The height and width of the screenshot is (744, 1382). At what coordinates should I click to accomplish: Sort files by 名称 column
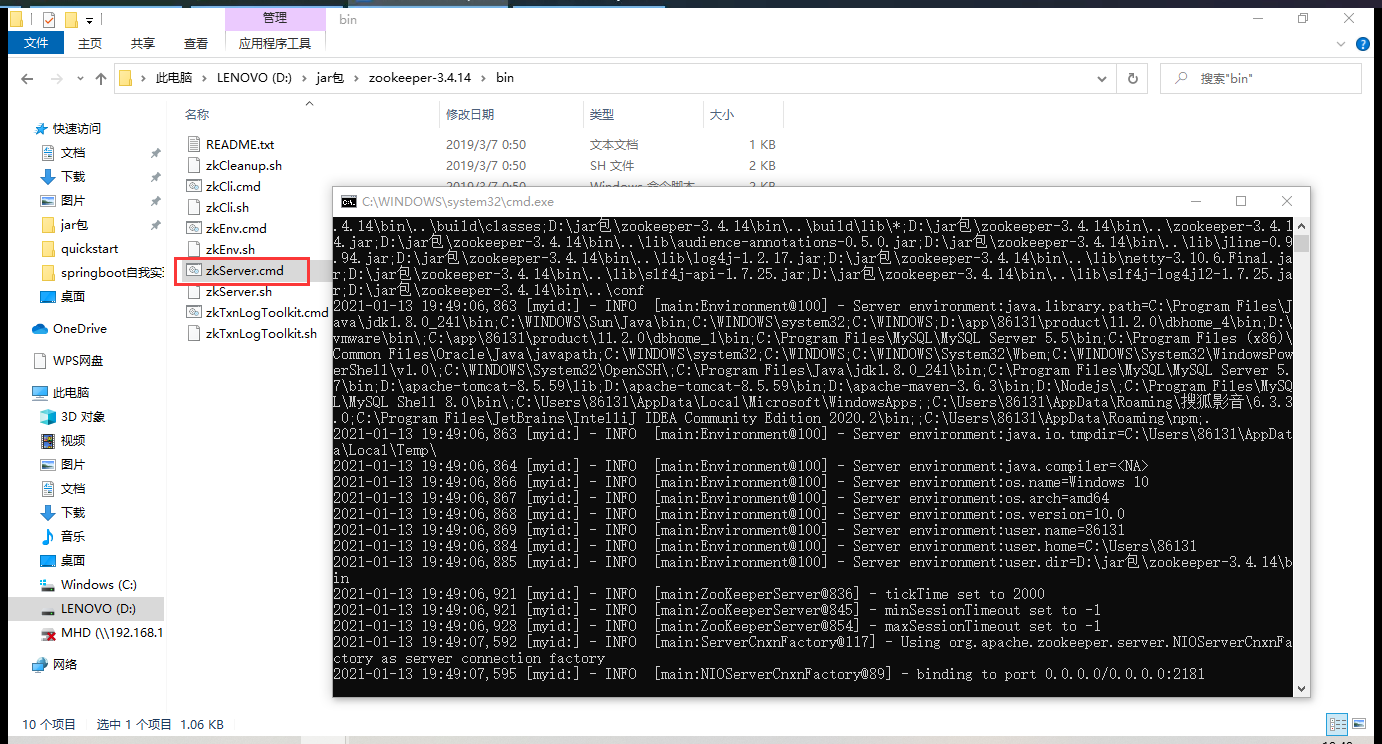(x=198, y=115)
